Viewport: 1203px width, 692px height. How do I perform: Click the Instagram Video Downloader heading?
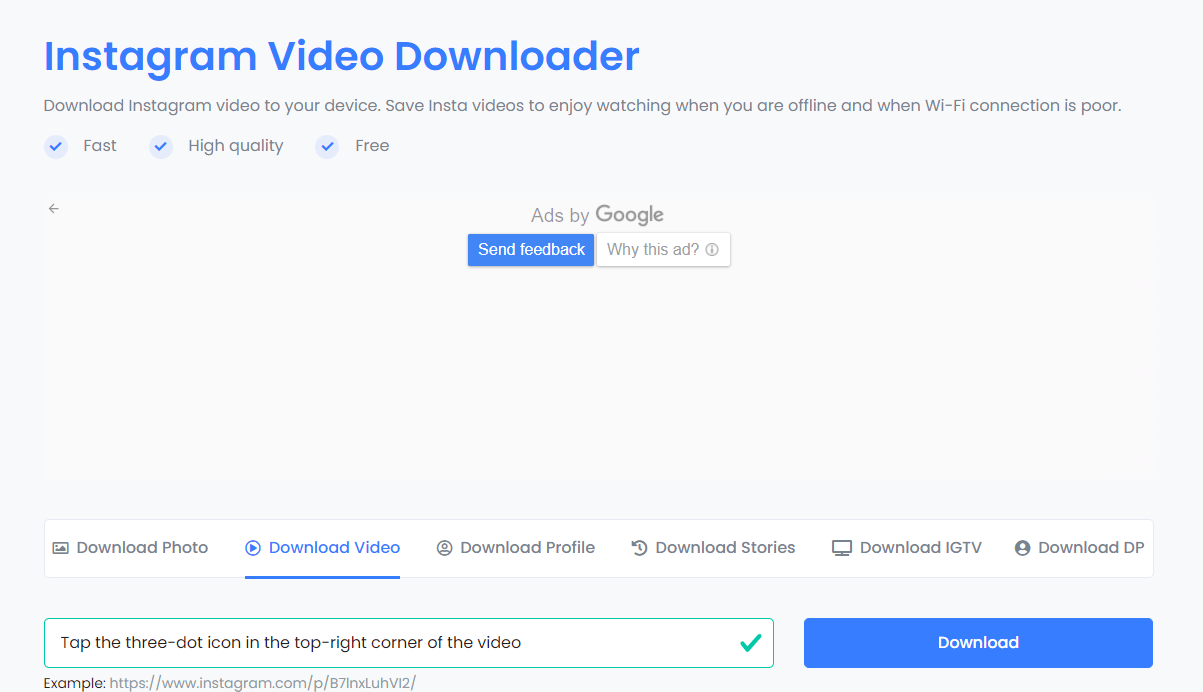pyautogui.click(x=342, y=56)
